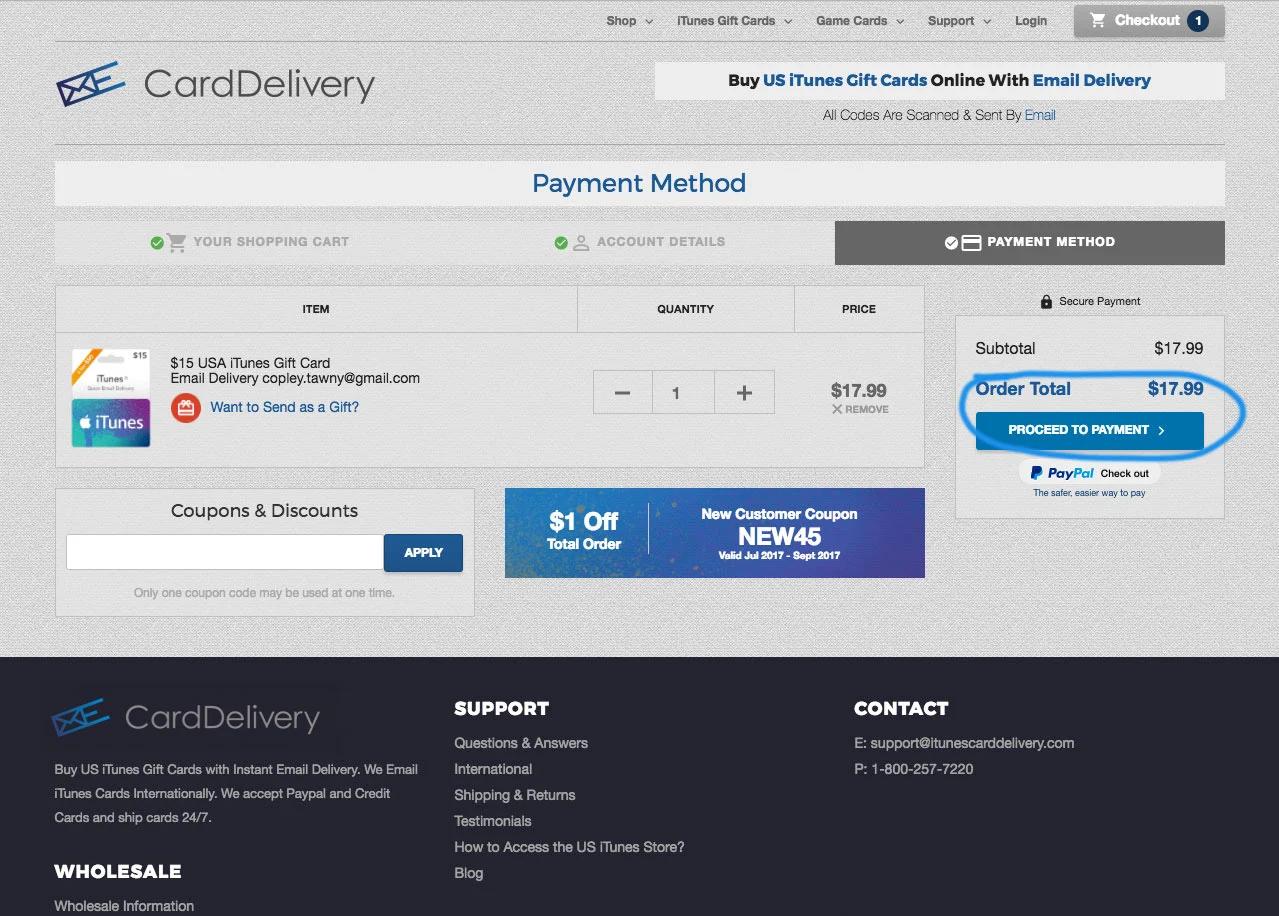Click Buy US iTunes Gift Cards banner
The height and width of the screenshot is (916, 1279).
click(x=939, y=81)
